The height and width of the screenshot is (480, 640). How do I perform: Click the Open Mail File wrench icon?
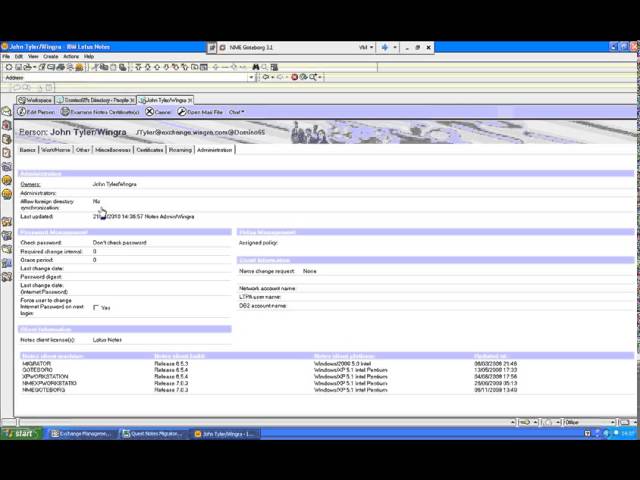(182, 111)
